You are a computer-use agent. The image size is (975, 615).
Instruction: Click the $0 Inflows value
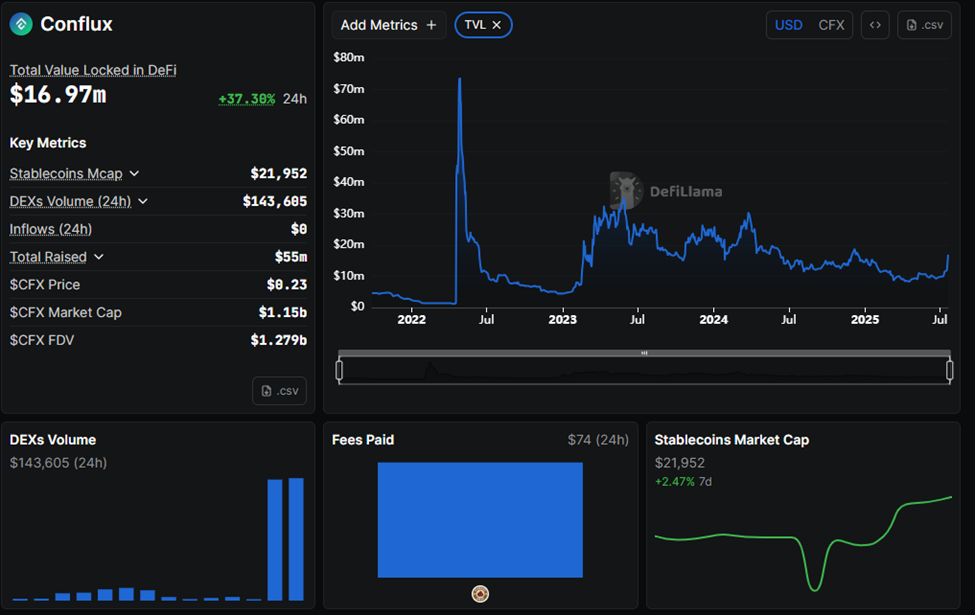pyautogui.click(x=298, y=229)
